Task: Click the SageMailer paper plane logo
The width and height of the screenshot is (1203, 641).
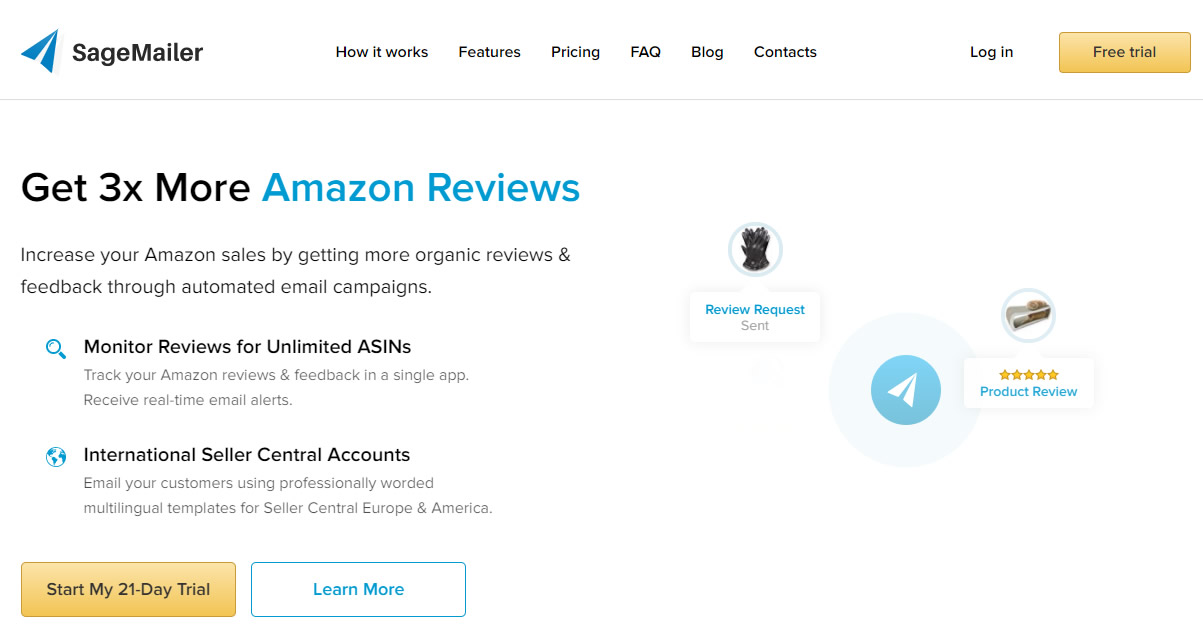Action: tap(41, 51)
